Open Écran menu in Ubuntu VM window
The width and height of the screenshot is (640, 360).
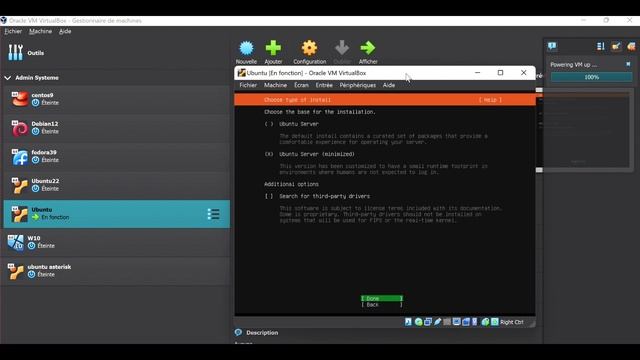tap(301, 85)
